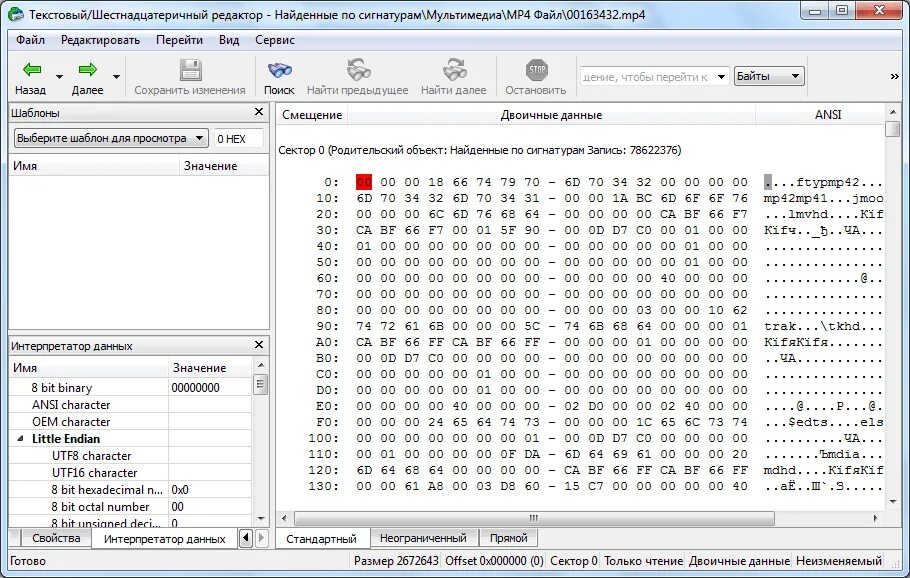Close the Шаблоны panel

pyautogui.click(x=259, y=111)
